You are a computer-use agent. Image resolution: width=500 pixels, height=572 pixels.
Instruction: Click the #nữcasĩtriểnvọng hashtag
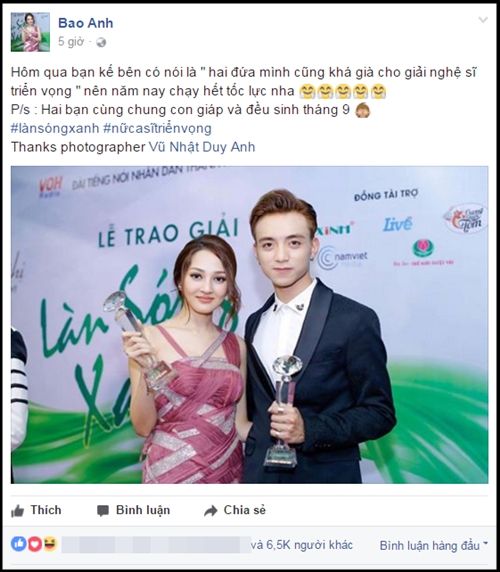coord(158,128)
